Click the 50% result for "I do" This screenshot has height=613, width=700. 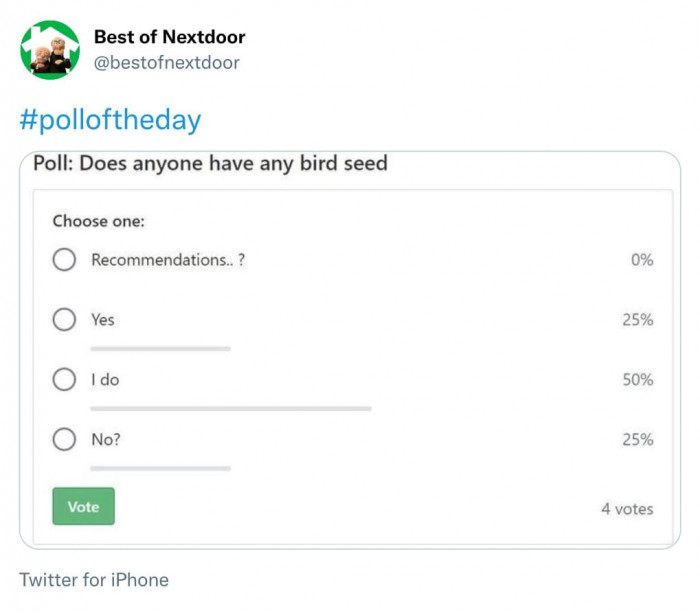(x=637, y=380)
